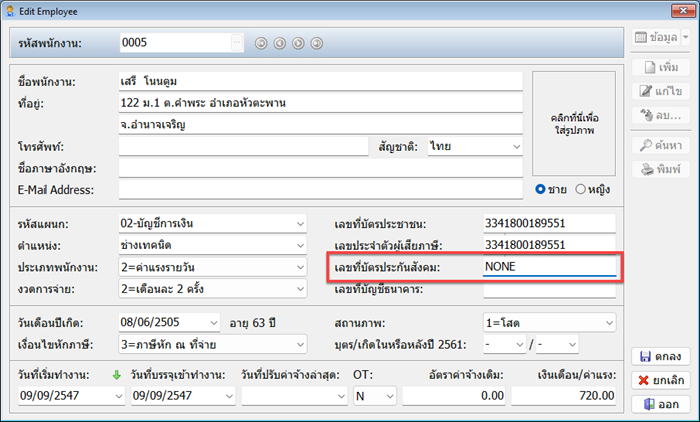Go to the next employee record
700x422 pixels.
[298, 43]
